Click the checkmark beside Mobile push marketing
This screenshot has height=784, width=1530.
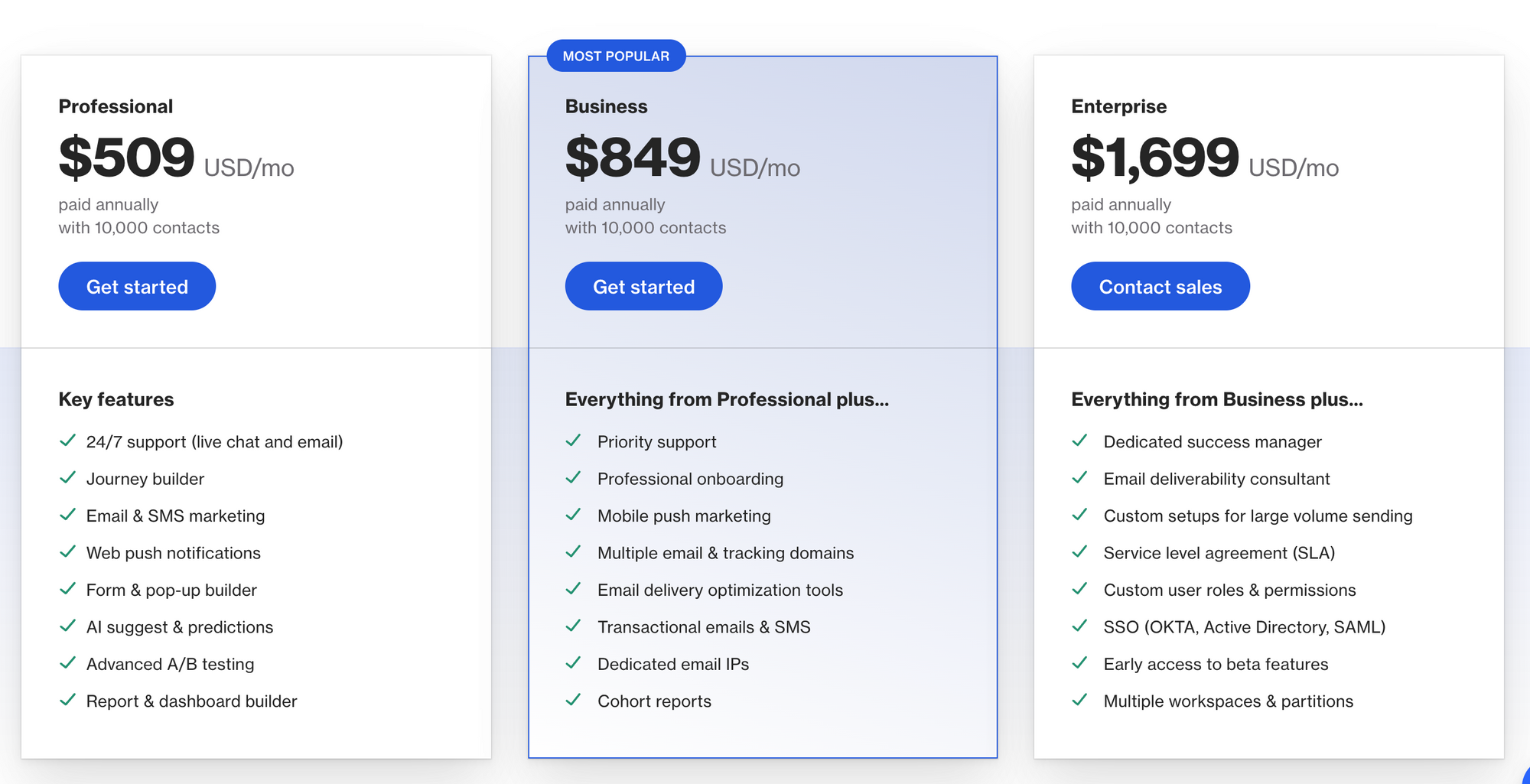(574, 516)
